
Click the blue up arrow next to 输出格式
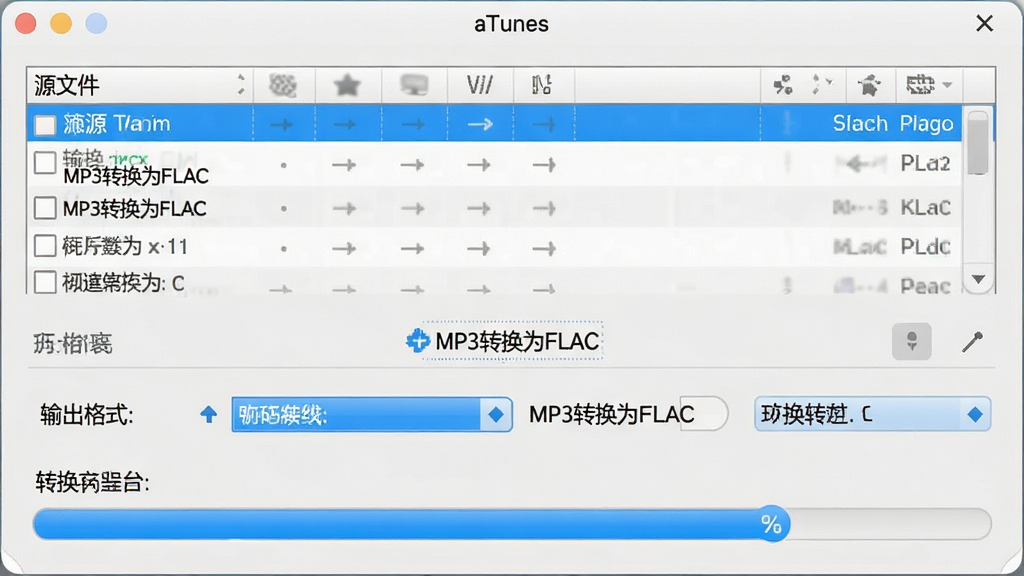tap(208, 414)
